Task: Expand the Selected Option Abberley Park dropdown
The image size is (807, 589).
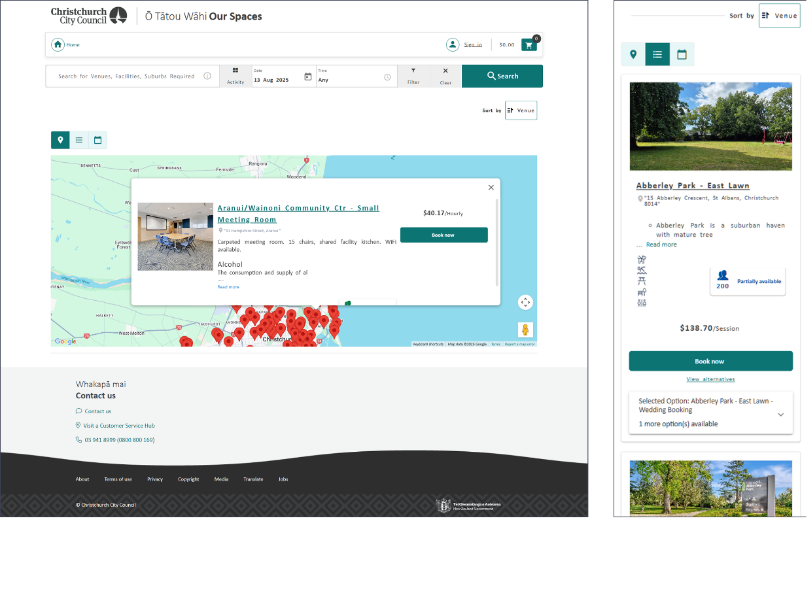Action: [x=780, y=413]
